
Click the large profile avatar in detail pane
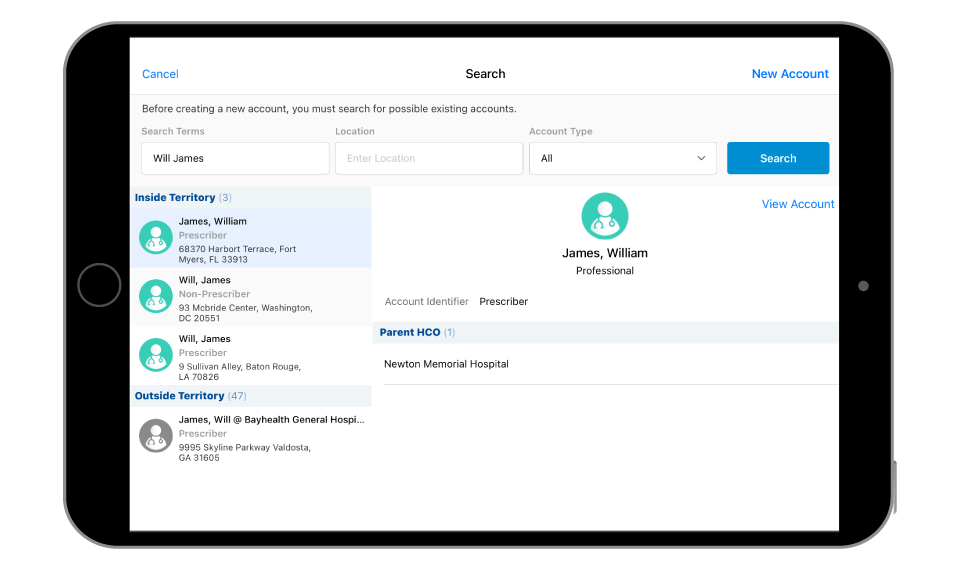point(604,216)
